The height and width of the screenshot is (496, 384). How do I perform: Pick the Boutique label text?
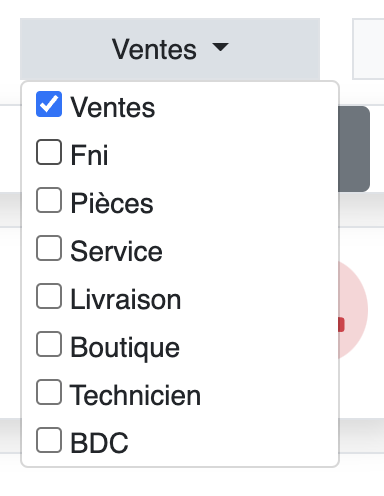(x=125, y=348)
